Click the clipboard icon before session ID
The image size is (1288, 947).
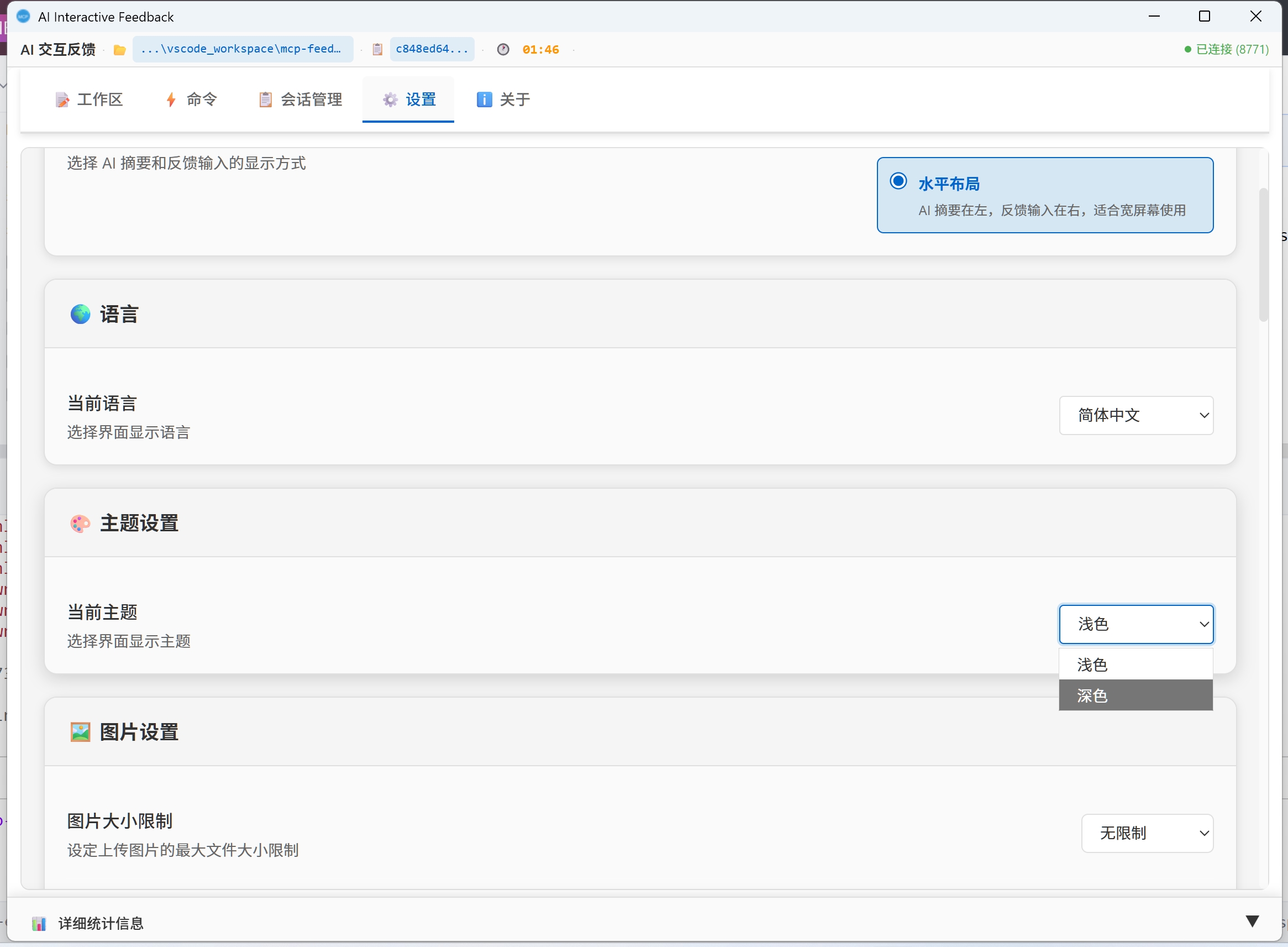click(377, 50)
